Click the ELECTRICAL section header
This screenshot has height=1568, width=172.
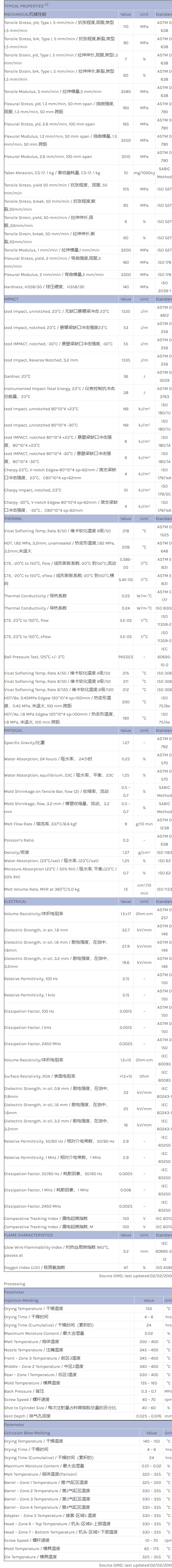click(16, 901)
